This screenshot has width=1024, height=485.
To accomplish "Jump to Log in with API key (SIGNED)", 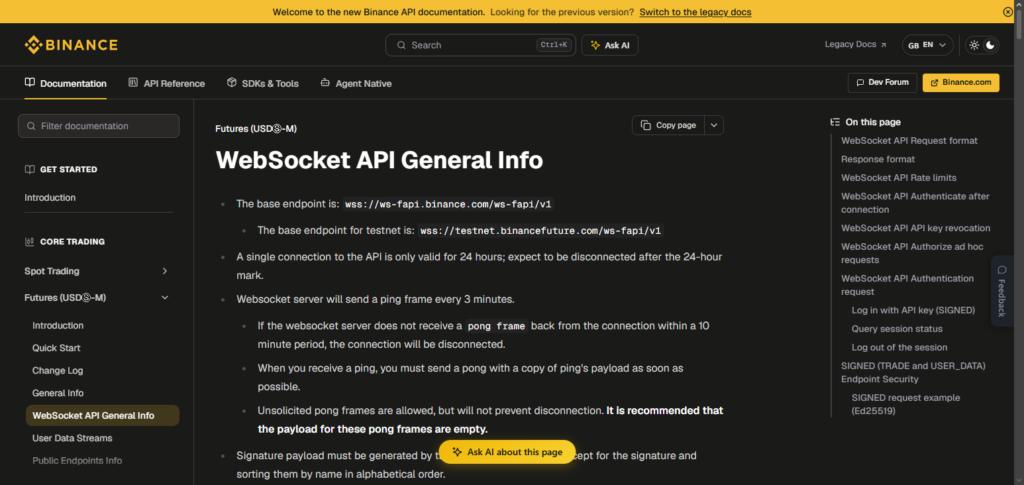I will pyautogui.click(x=913, y=310).
